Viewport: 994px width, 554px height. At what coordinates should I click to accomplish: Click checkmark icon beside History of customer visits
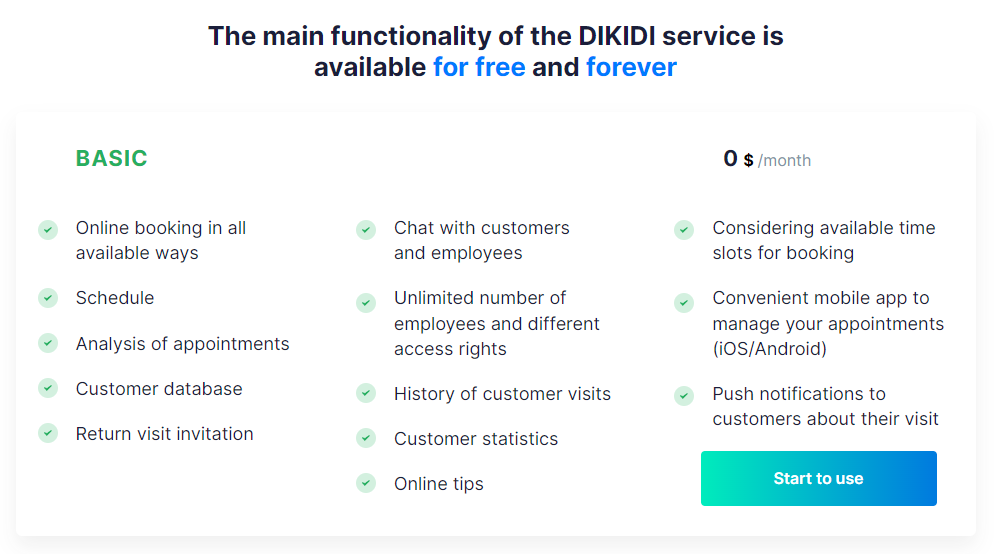(366, 393)
